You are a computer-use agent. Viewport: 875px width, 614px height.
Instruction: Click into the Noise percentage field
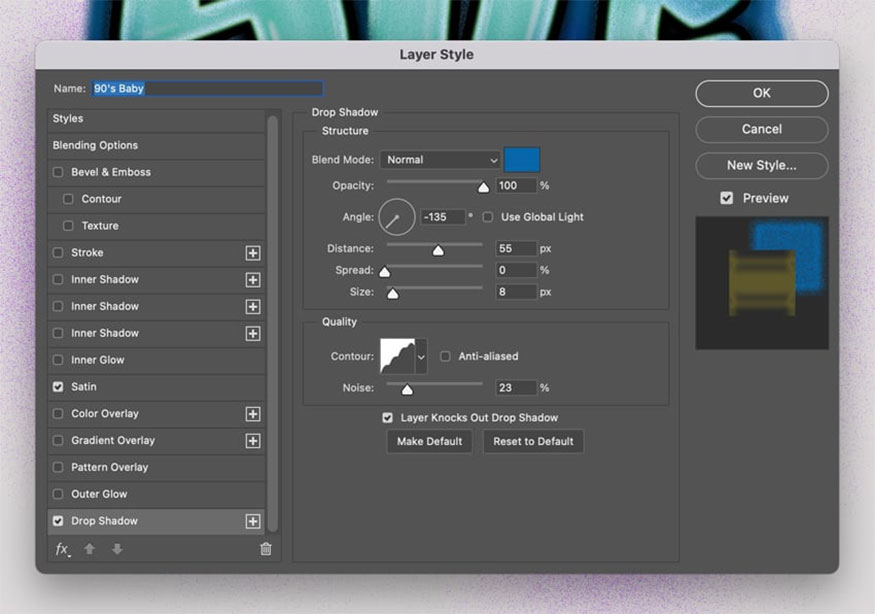coord(516,388)
